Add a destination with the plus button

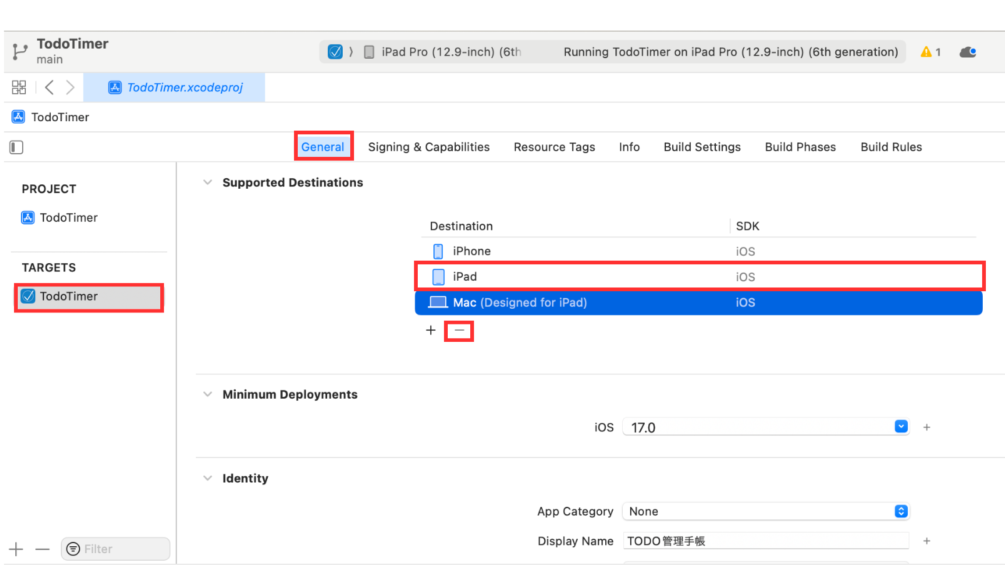click(431, 331)
